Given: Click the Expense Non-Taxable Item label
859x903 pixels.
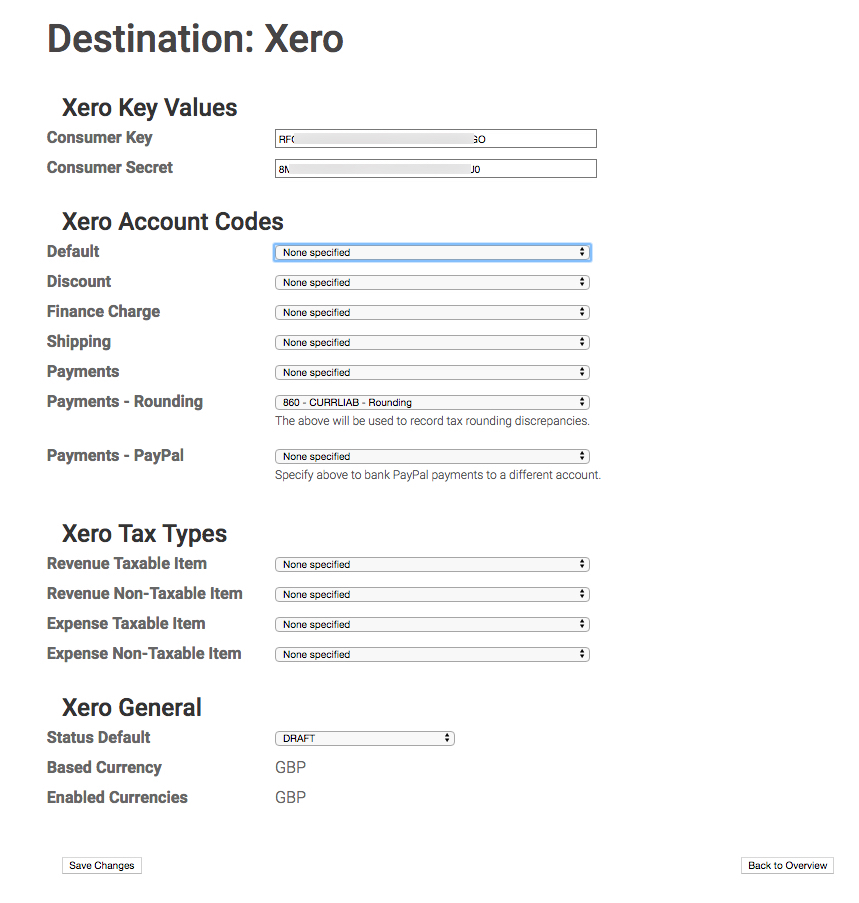Looking at the screenshot, I should (x=144, y=654).
